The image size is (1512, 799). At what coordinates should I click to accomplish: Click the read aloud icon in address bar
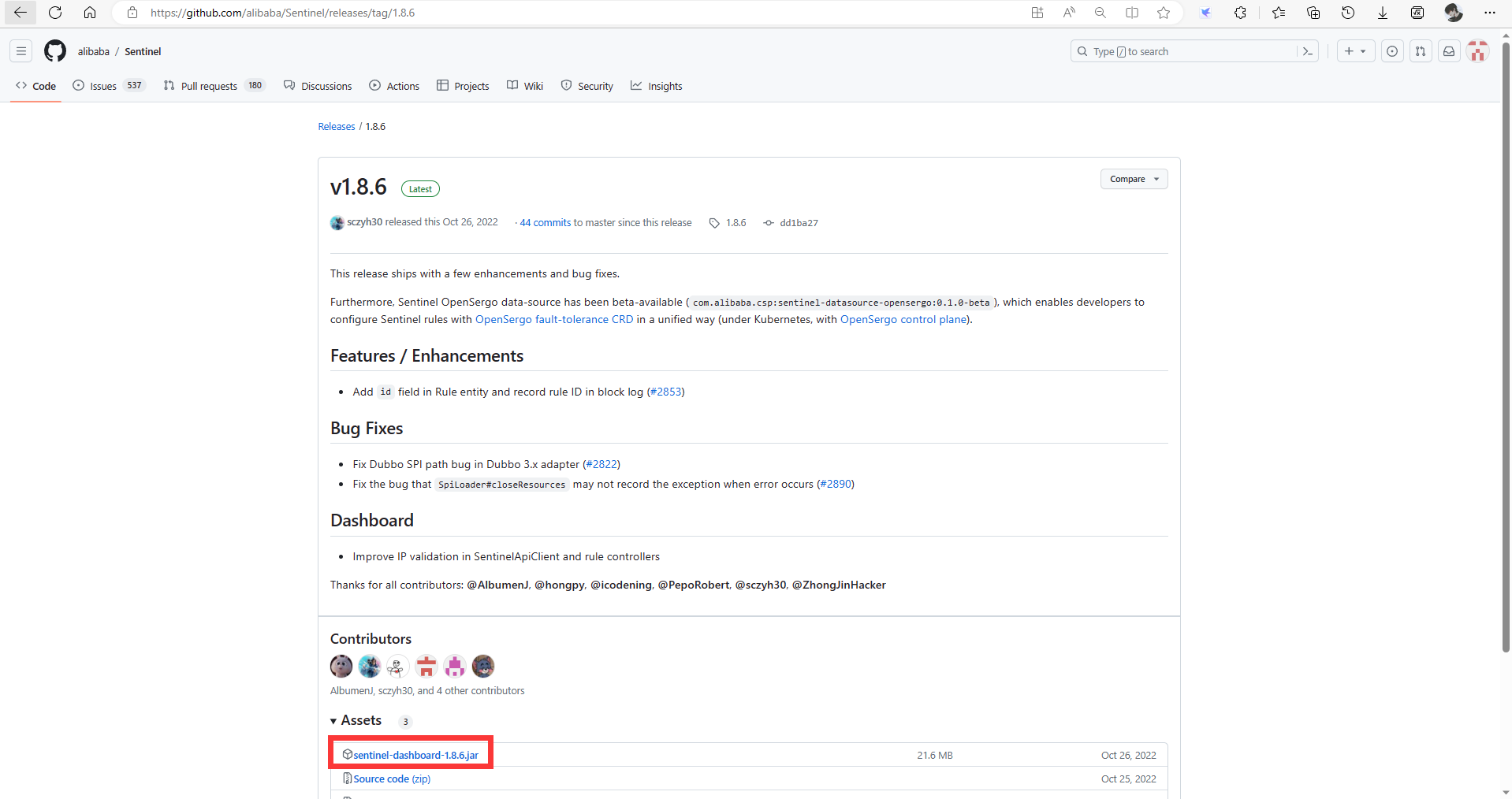1069,13
